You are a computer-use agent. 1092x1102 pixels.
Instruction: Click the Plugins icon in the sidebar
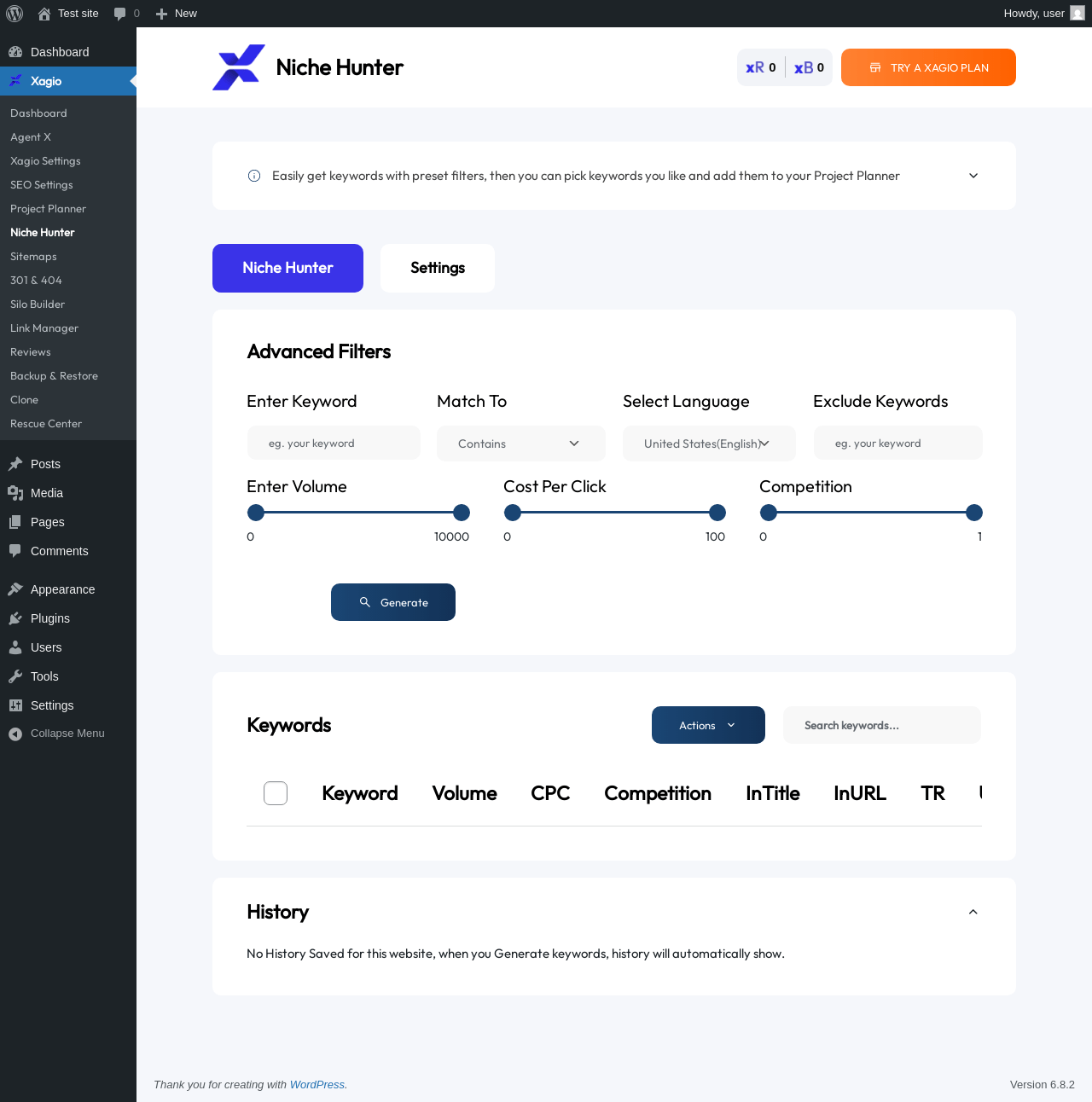(x=15, y=618)
